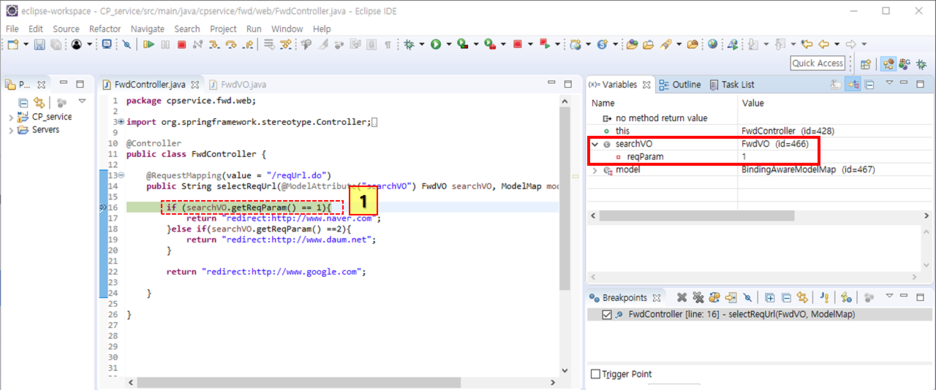Click Remove All Breakpoints icon
This screenshot has width=936, height=390.
[x=698, y=297]
